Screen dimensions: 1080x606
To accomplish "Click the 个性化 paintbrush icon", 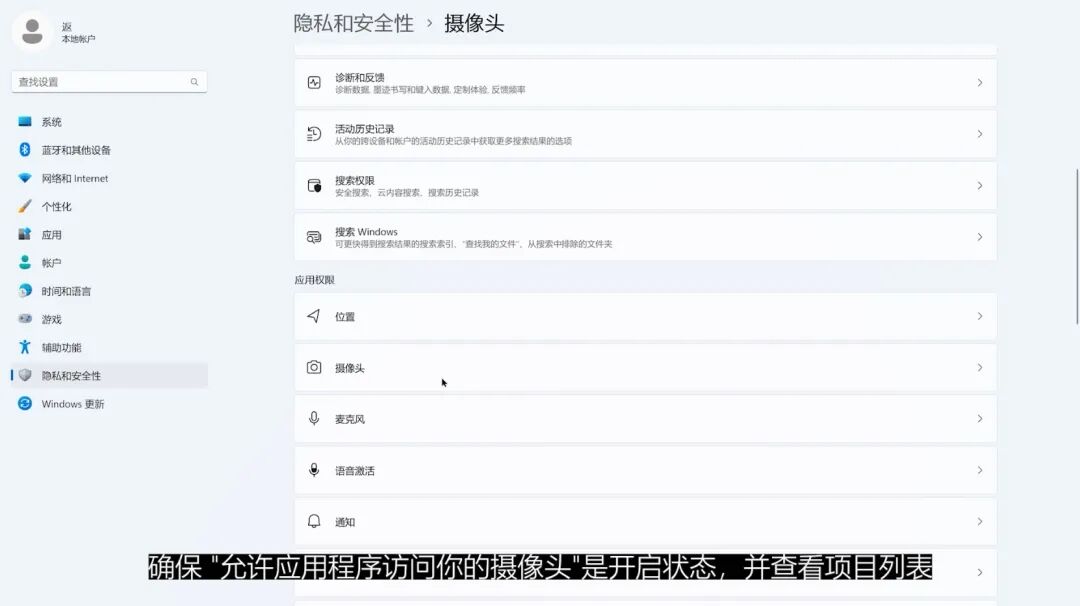I will click(25, 206).
